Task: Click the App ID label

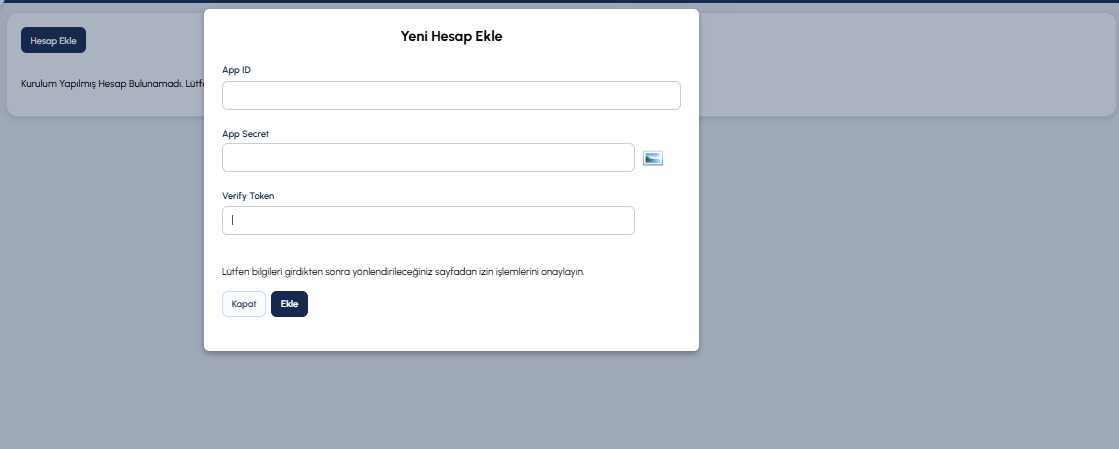Action: [x=237, y=70]
